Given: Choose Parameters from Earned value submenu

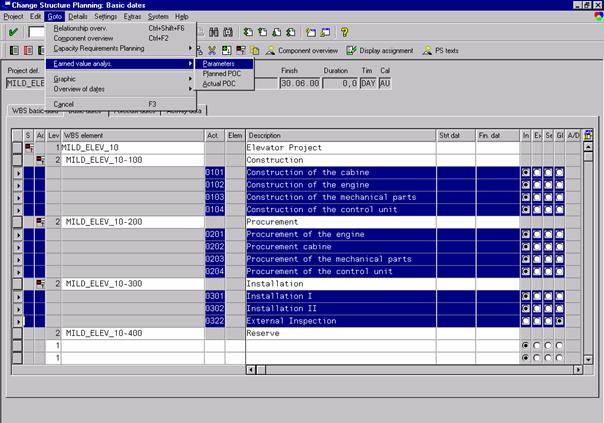Looking at the screenshot, I should click(224, 64).
